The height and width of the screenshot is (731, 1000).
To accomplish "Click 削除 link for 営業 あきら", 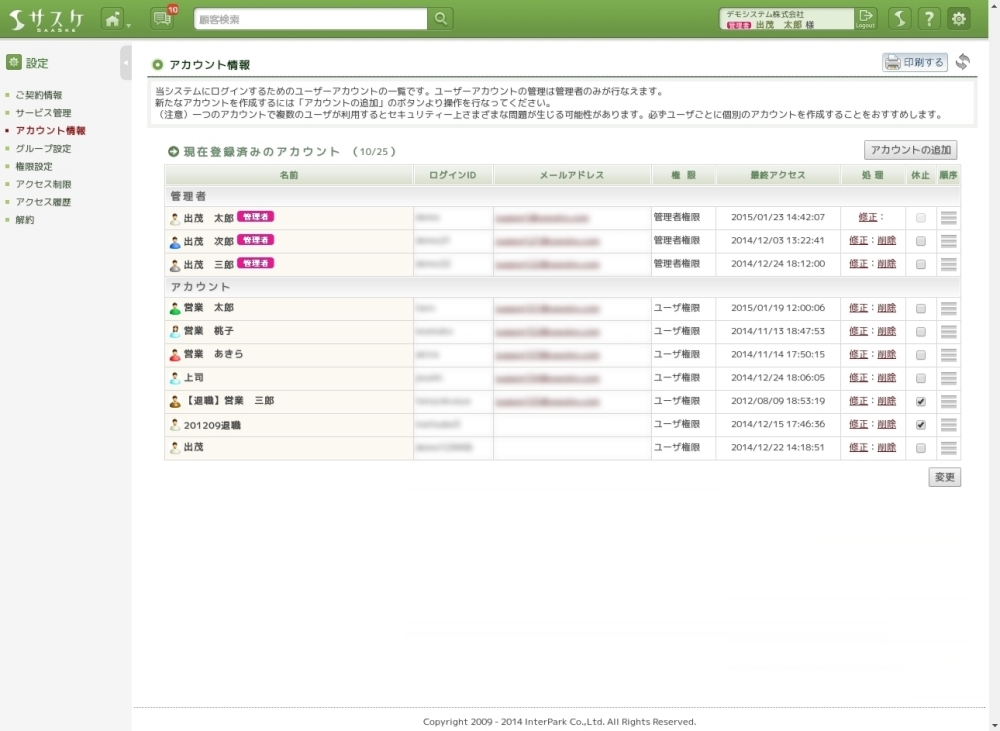I will (x=887, y=355).
